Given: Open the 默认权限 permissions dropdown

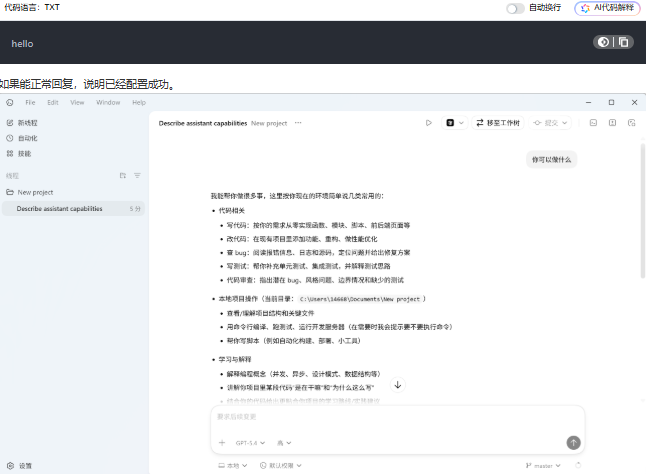Looking at the screenshot, I should [281, 466].
